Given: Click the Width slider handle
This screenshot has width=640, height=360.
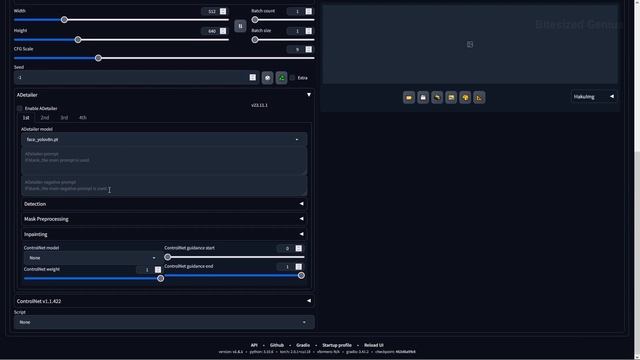Looking at the screenshot, I should coord(64,20).
